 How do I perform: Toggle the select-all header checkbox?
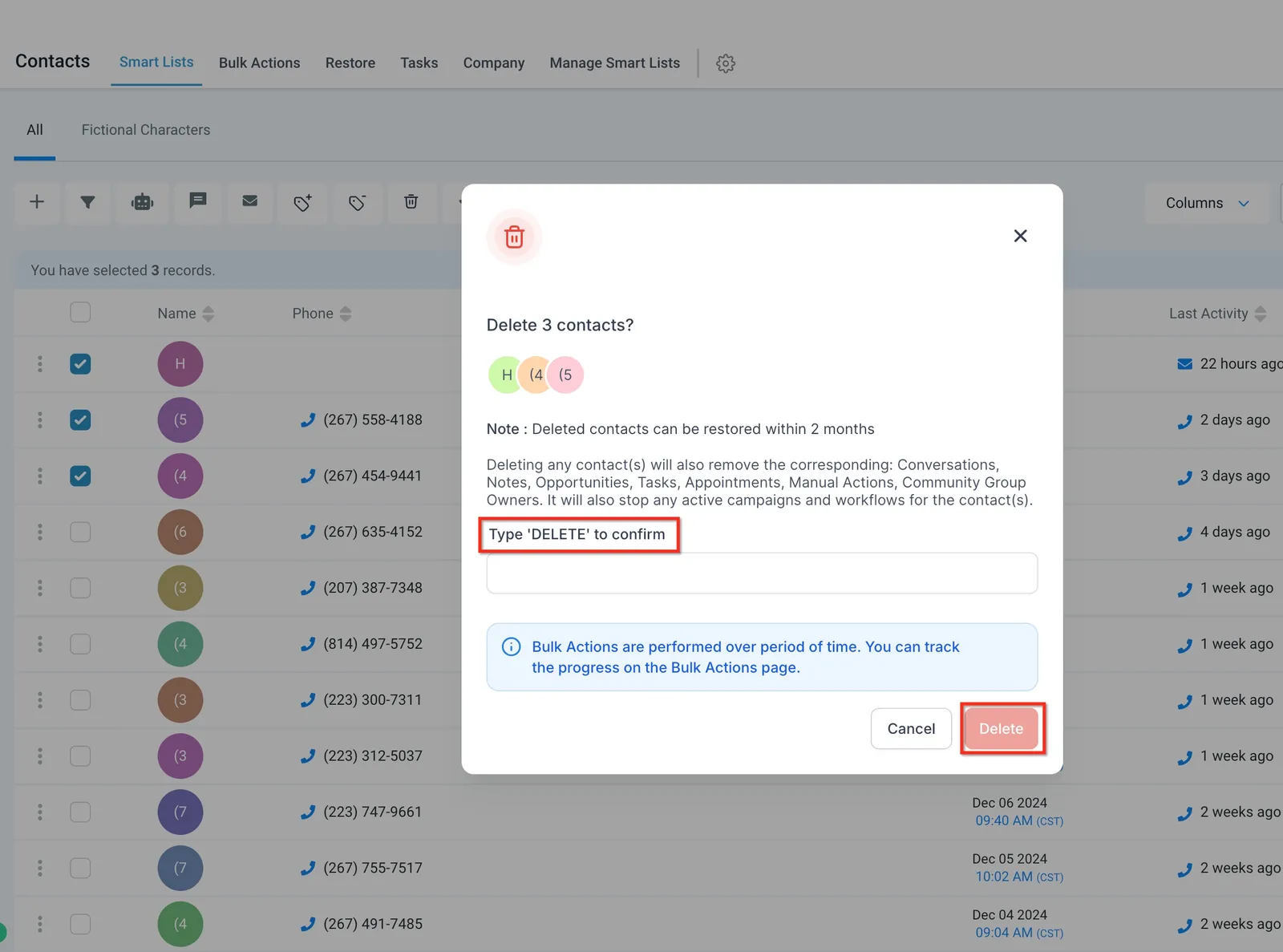click(80, 312)
